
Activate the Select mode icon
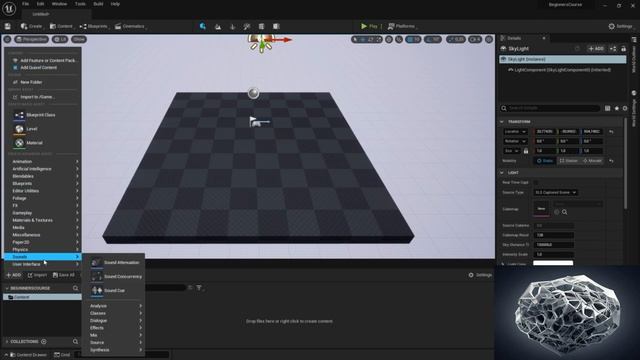[x=202, y=26]
